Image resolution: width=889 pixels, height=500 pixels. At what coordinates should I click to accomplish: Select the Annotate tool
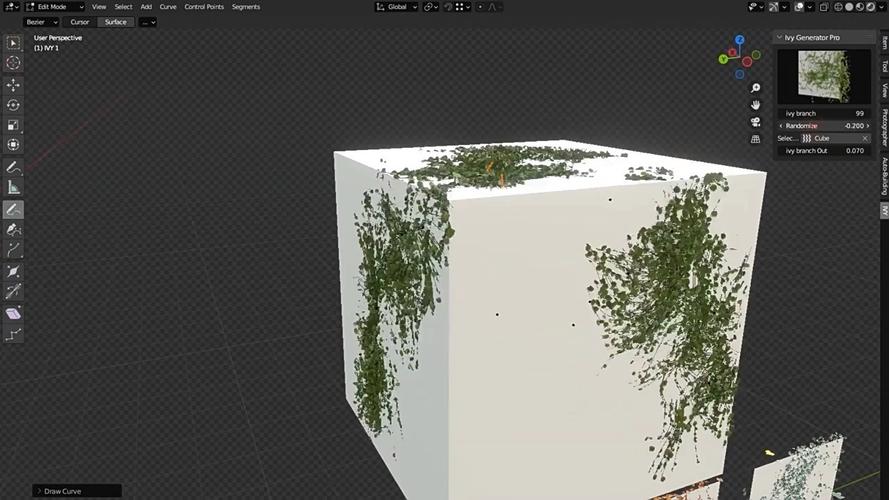[x=13, y=167]
